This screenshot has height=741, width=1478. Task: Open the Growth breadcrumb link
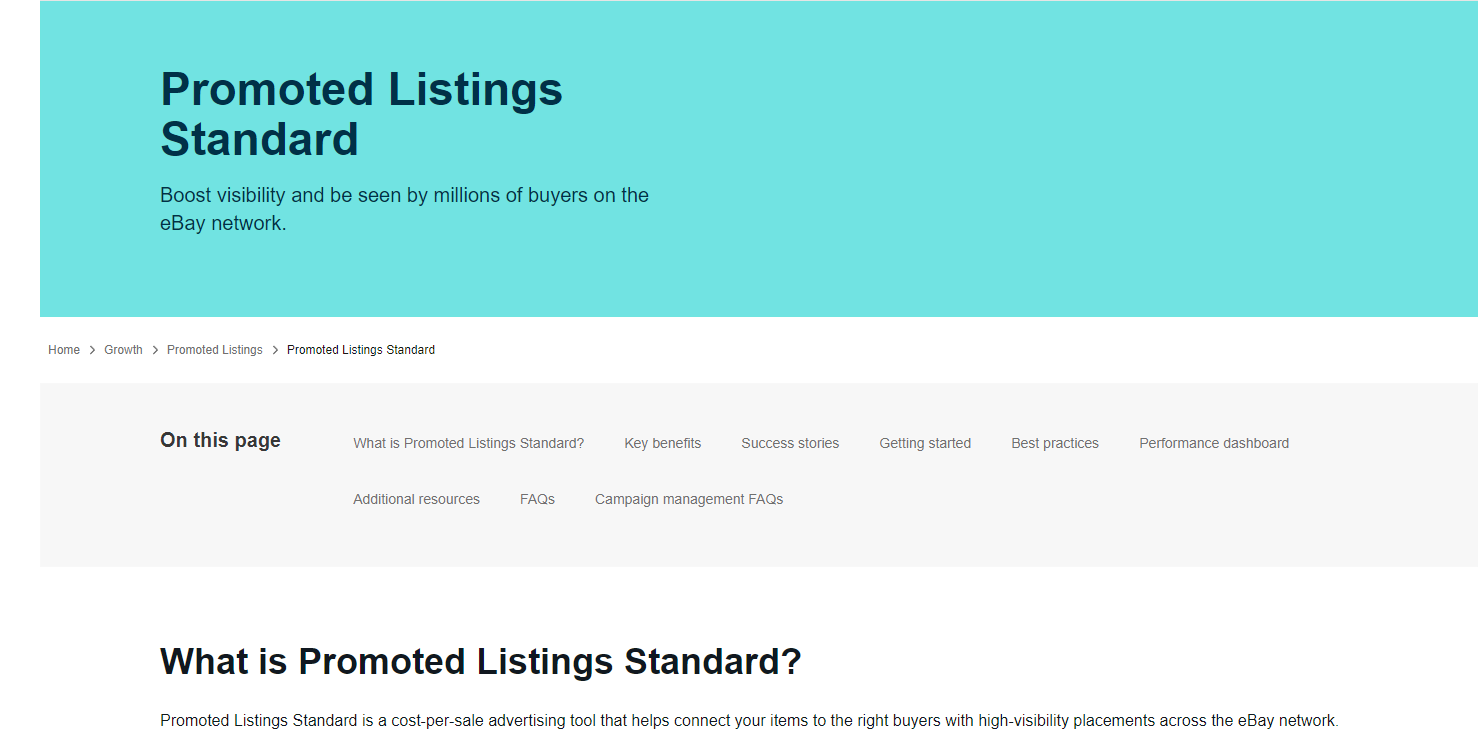coord(123,349)
